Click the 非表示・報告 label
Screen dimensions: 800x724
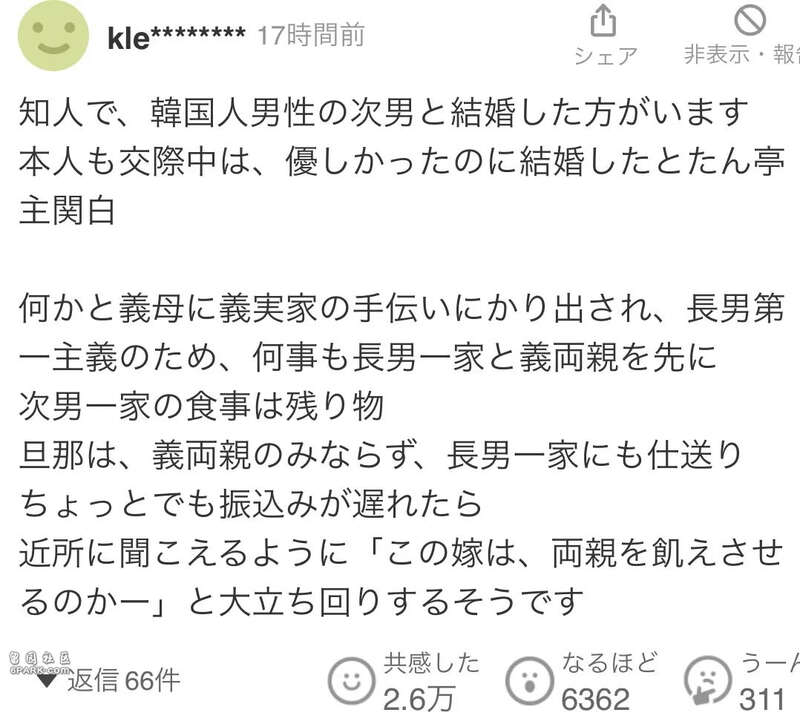tap(742, 54)
